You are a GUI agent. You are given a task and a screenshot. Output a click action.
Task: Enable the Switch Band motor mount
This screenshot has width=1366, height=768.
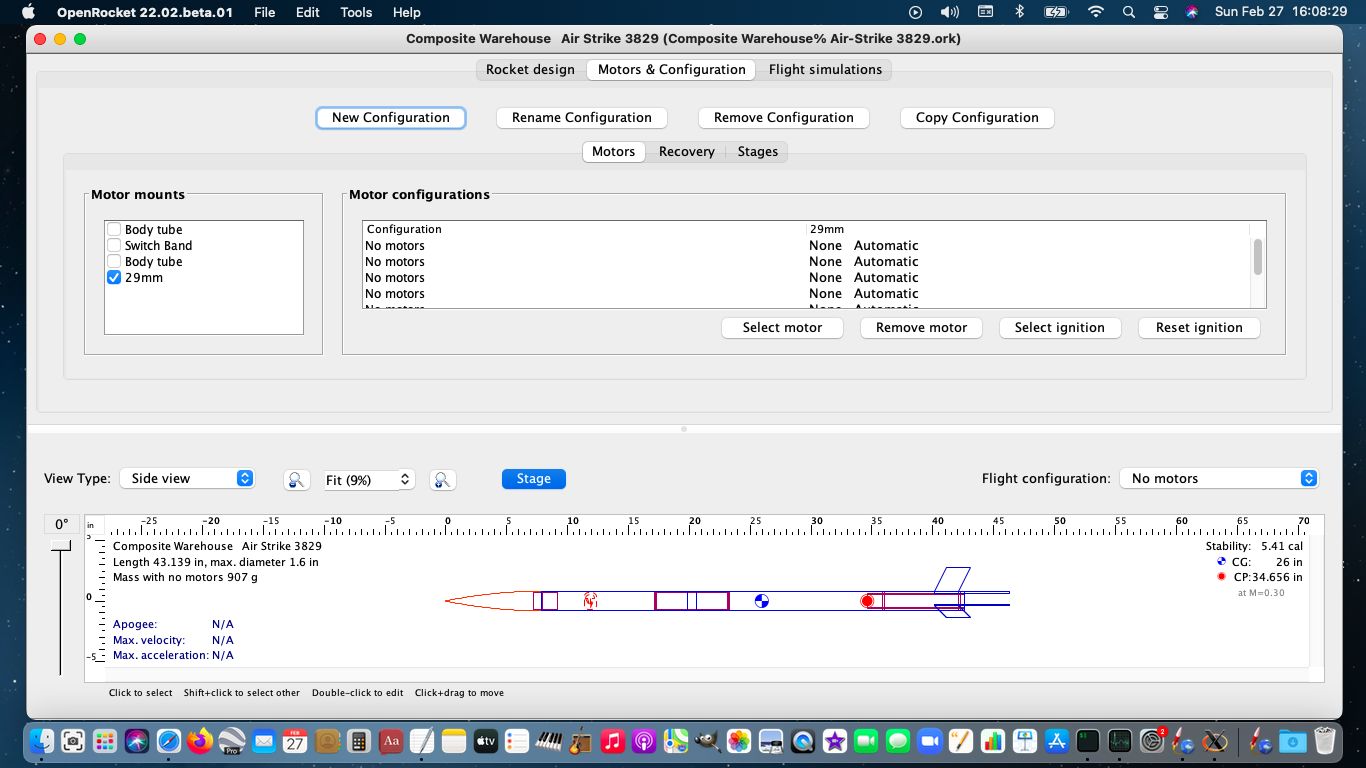tap(114, 245)
